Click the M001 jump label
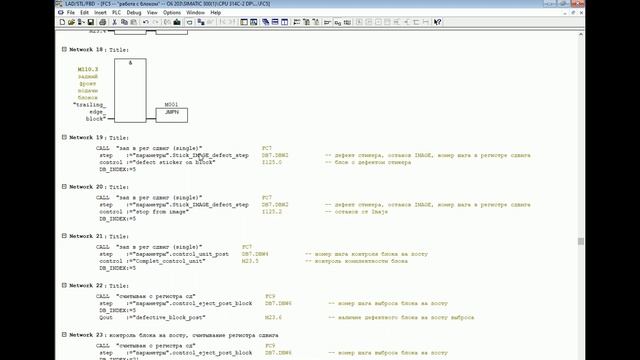 [x=171, y=105]
